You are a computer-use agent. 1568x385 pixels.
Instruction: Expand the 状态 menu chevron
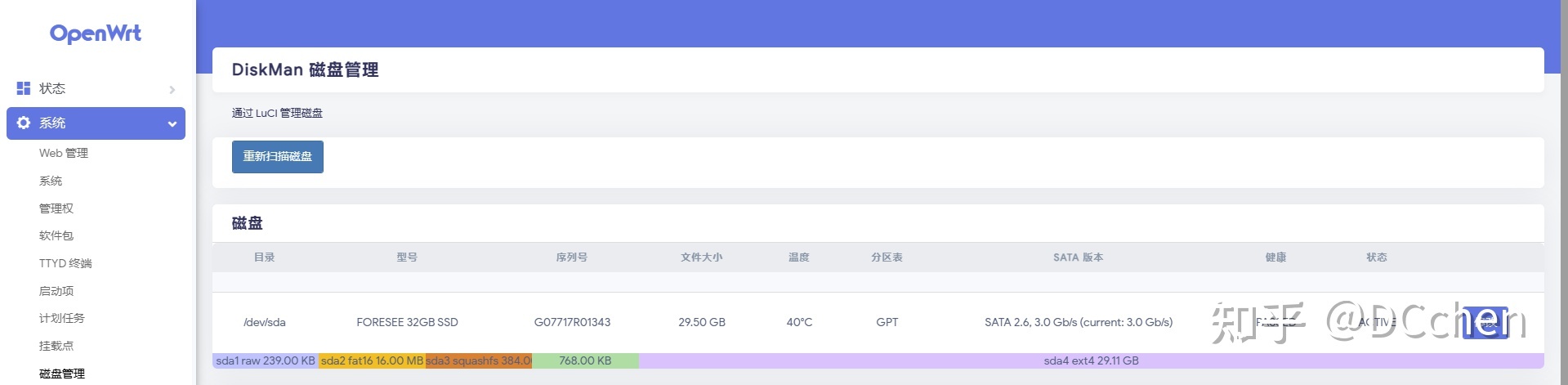tap(172, 89)
